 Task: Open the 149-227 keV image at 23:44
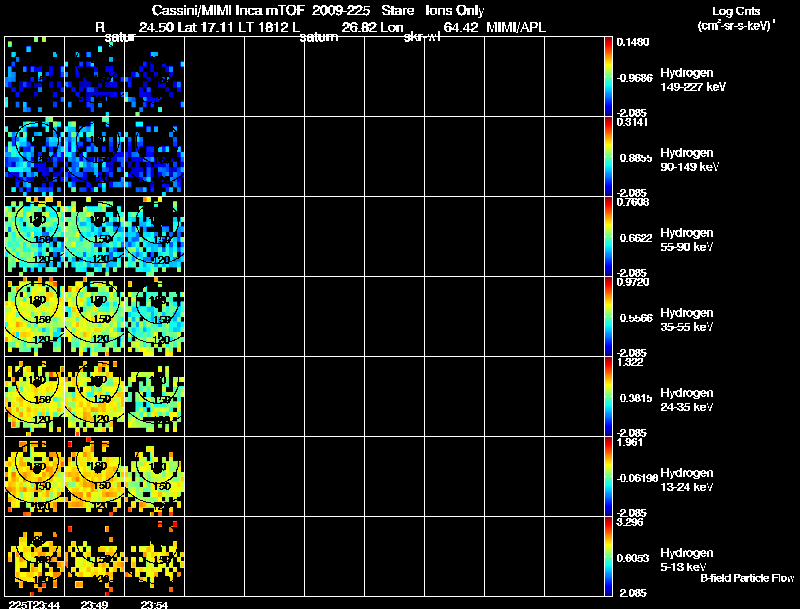(x=35, y=77)
